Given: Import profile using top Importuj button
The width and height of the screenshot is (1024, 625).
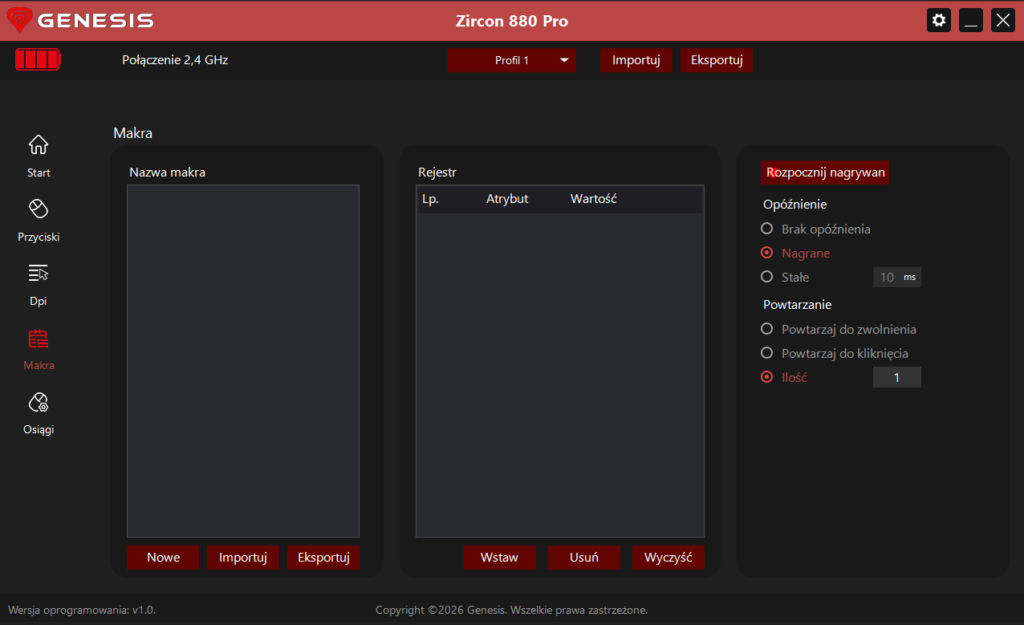Looking at the screenshot, I should tap(635, 60).
